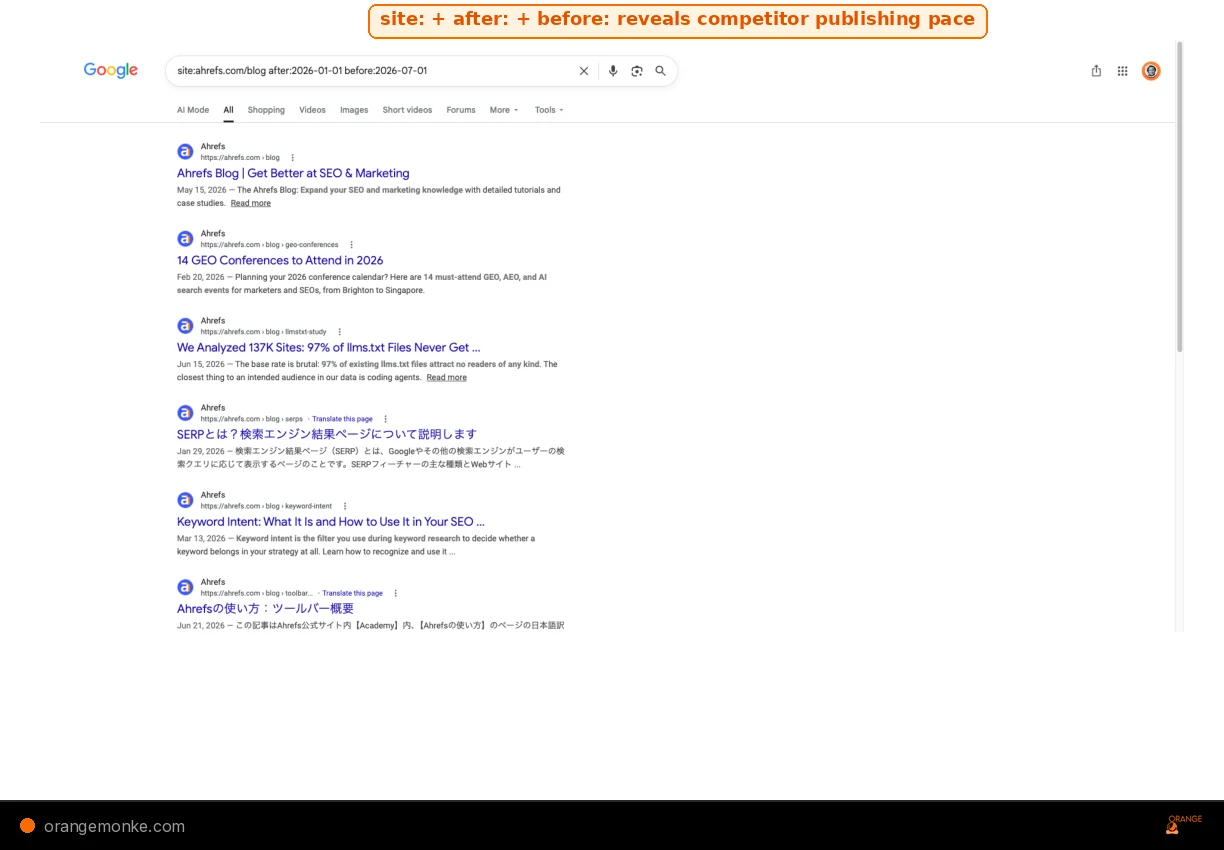
Task: Open '14 GEO Conferences to Attend in 2026'
Action: (280, 260)
